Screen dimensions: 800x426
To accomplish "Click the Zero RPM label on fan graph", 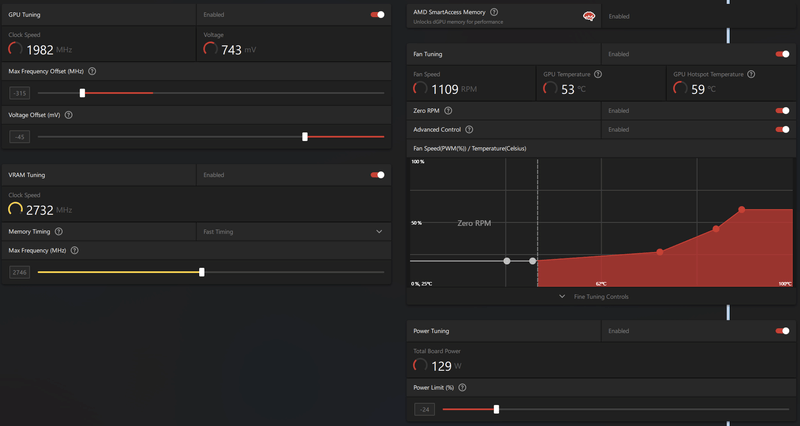I will tap(474, 223).
